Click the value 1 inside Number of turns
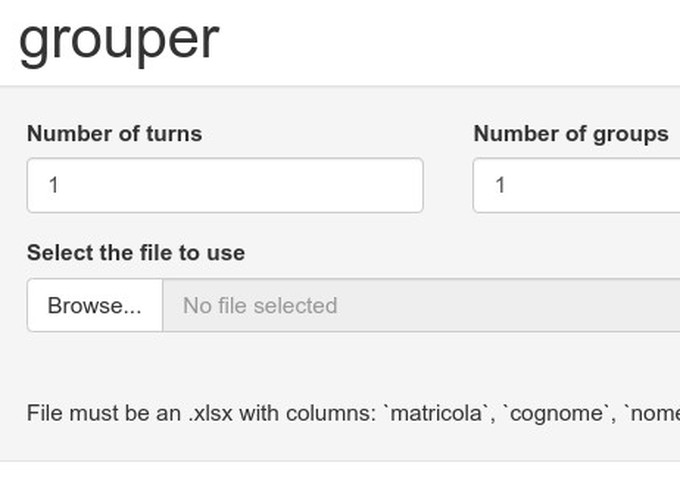 click(54, 185)
